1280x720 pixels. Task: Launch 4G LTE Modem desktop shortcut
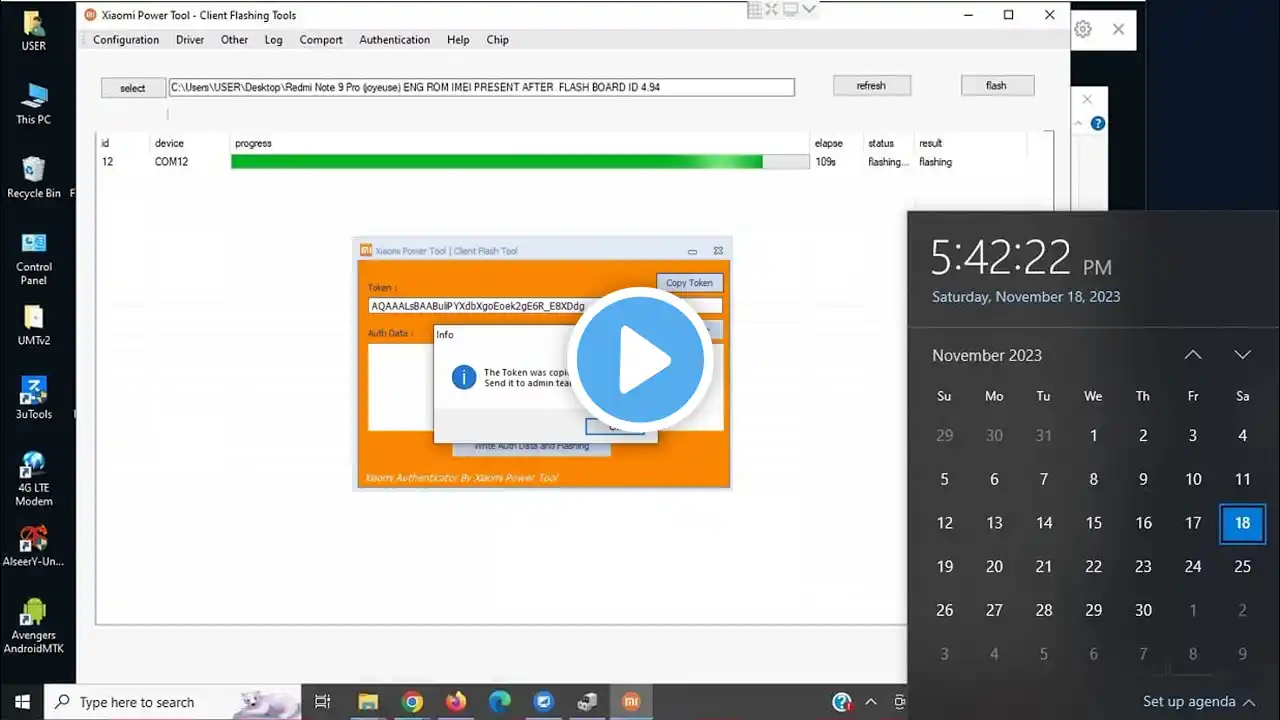coord(33,479)
